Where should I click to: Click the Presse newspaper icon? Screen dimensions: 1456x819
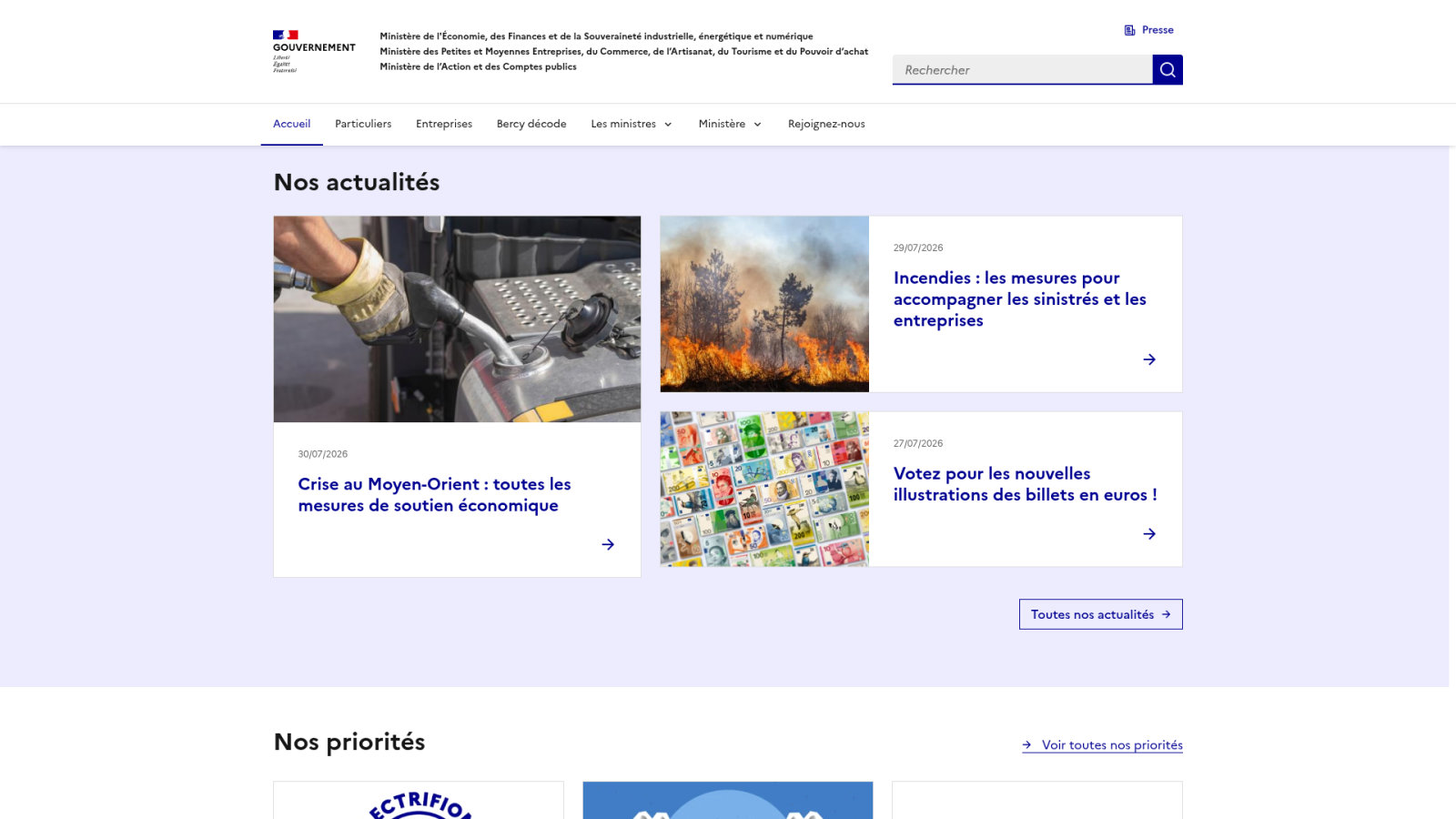(x=1129, y=30)
